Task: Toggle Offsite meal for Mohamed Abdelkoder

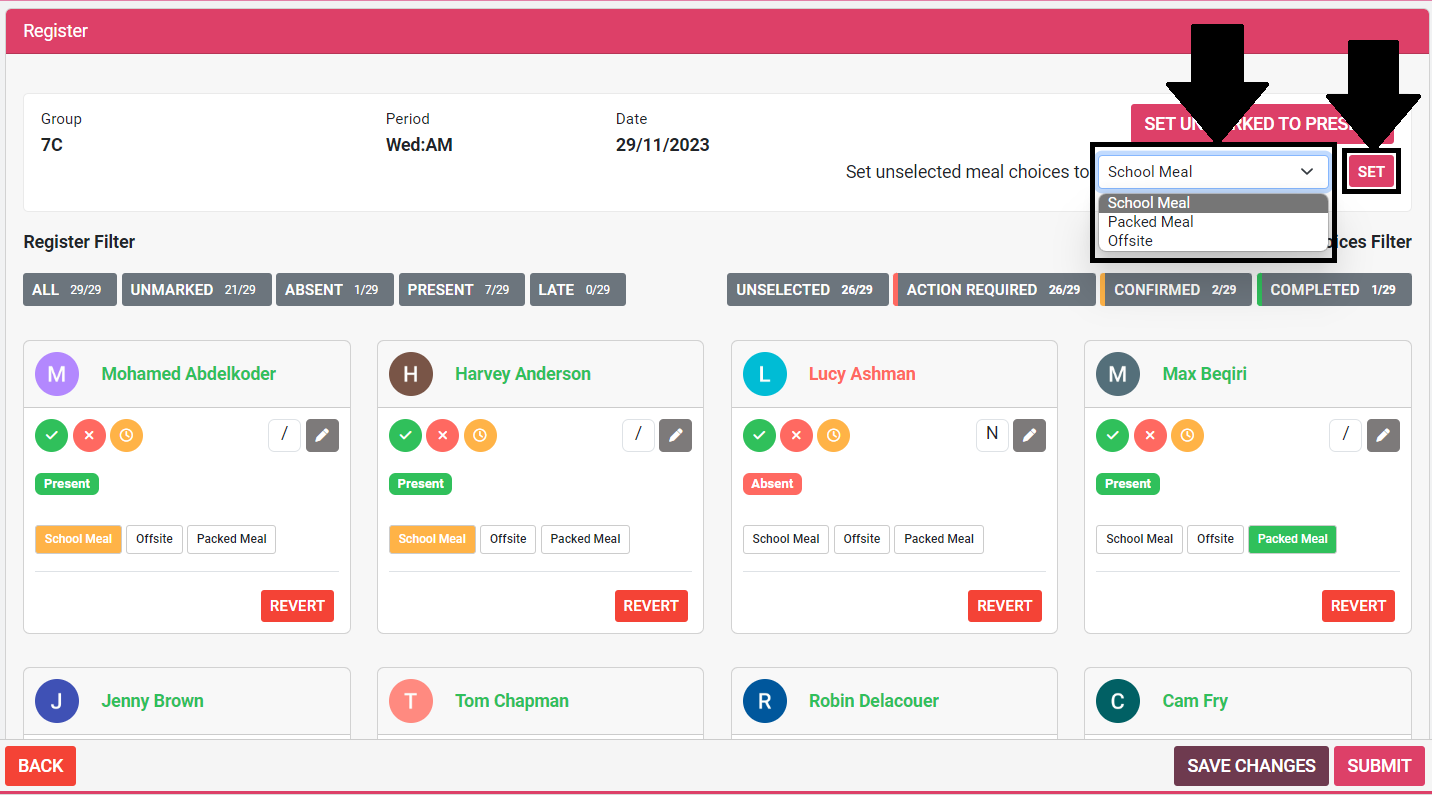Action: 154,539
